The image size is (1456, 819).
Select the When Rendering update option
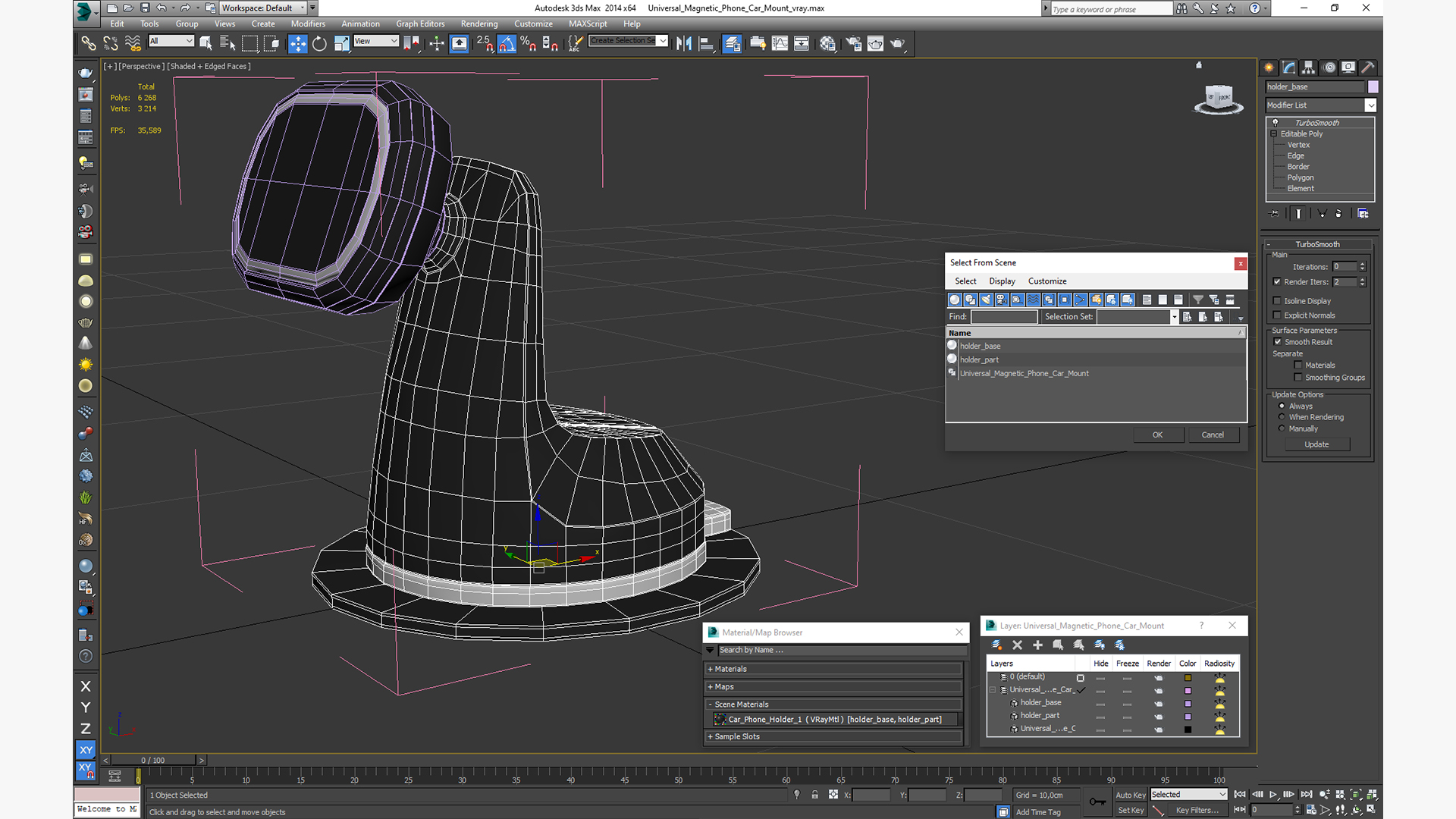1282,417
